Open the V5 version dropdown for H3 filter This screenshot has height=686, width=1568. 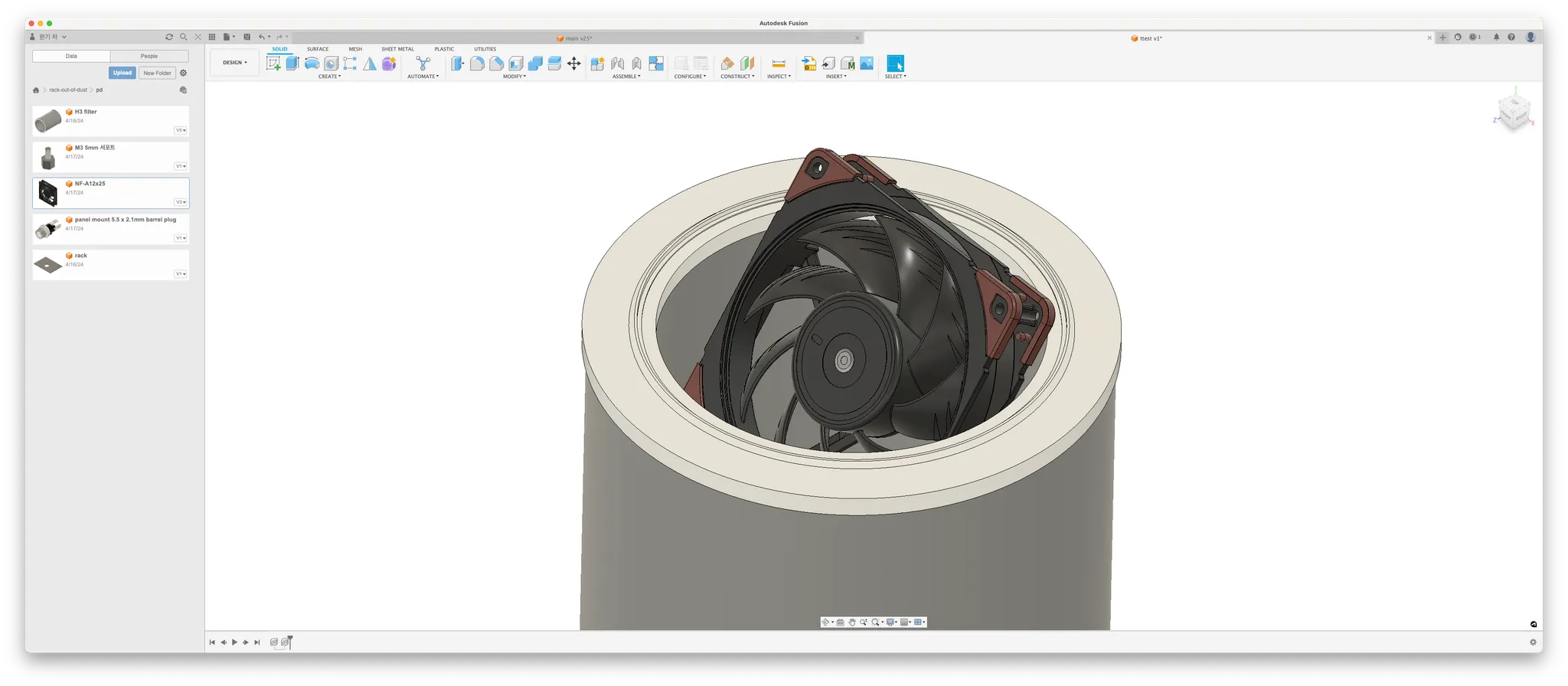(x=181, y=130)
